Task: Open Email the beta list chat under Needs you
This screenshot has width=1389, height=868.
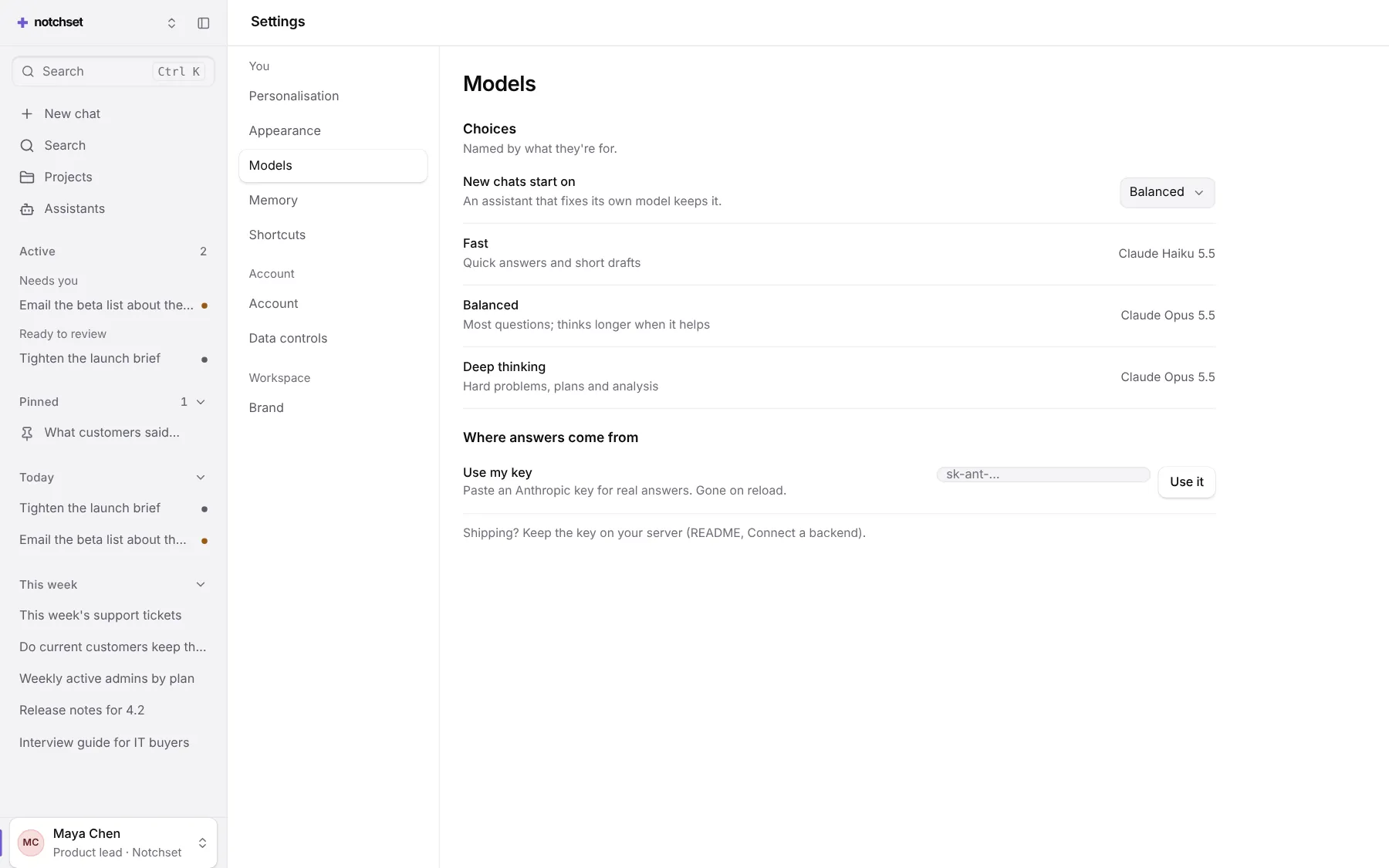Action: 113,306
